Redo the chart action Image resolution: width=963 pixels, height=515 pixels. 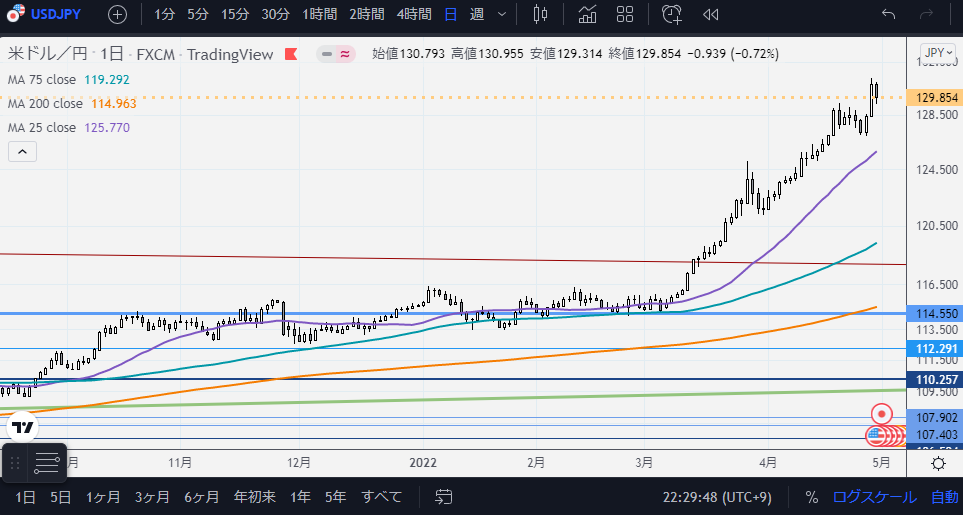coord(926,15)
